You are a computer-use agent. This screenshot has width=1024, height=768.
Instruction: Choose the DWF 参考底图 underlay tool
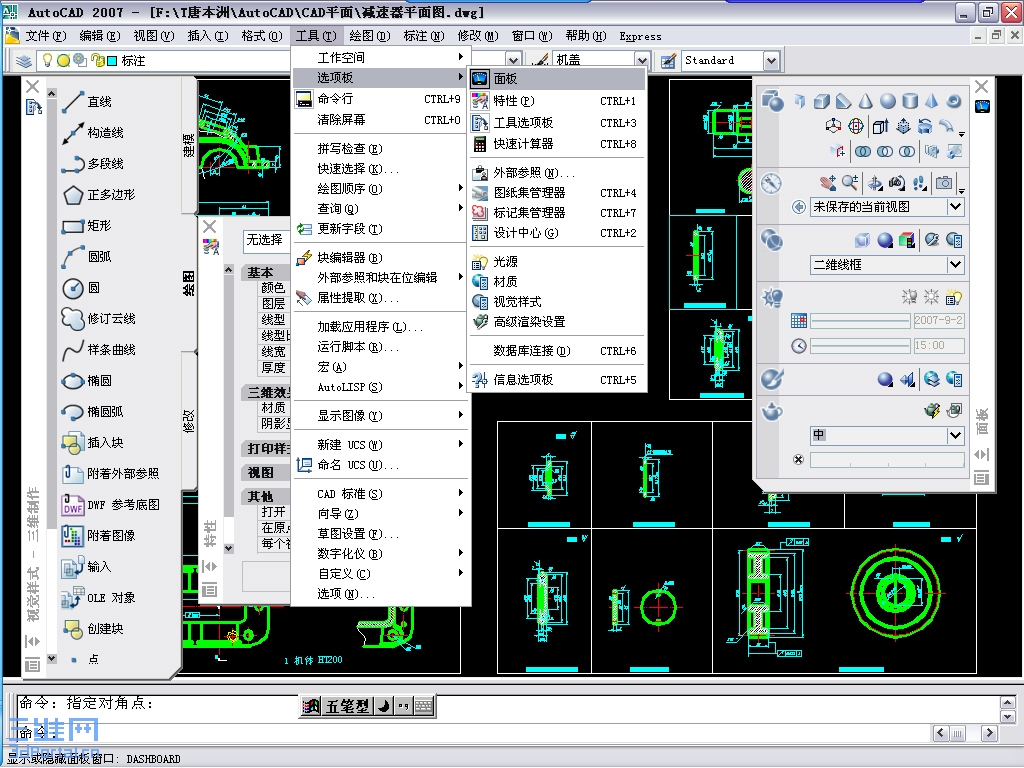[111, 505]
